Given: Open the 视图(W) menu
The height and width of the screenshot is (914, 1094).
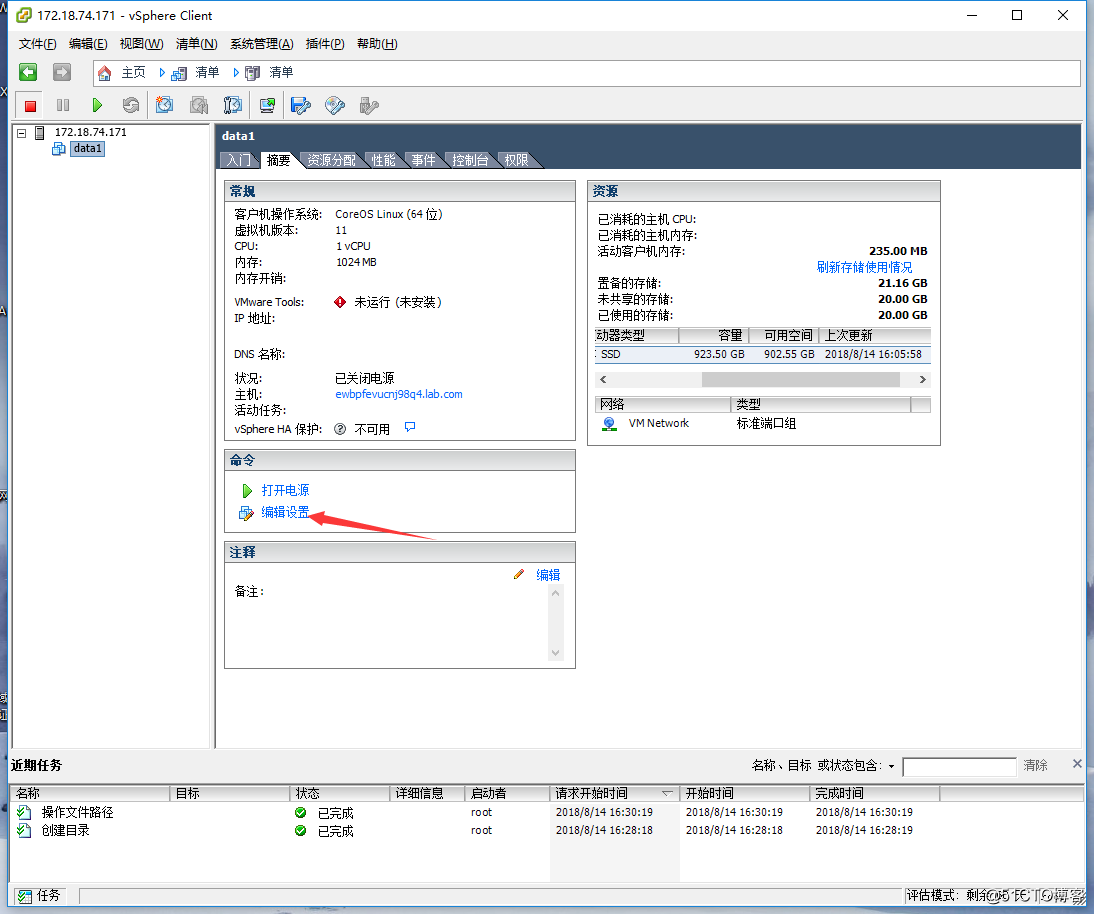Looking at the screenshot, I should pyautogui.click(x=142, y=44).
